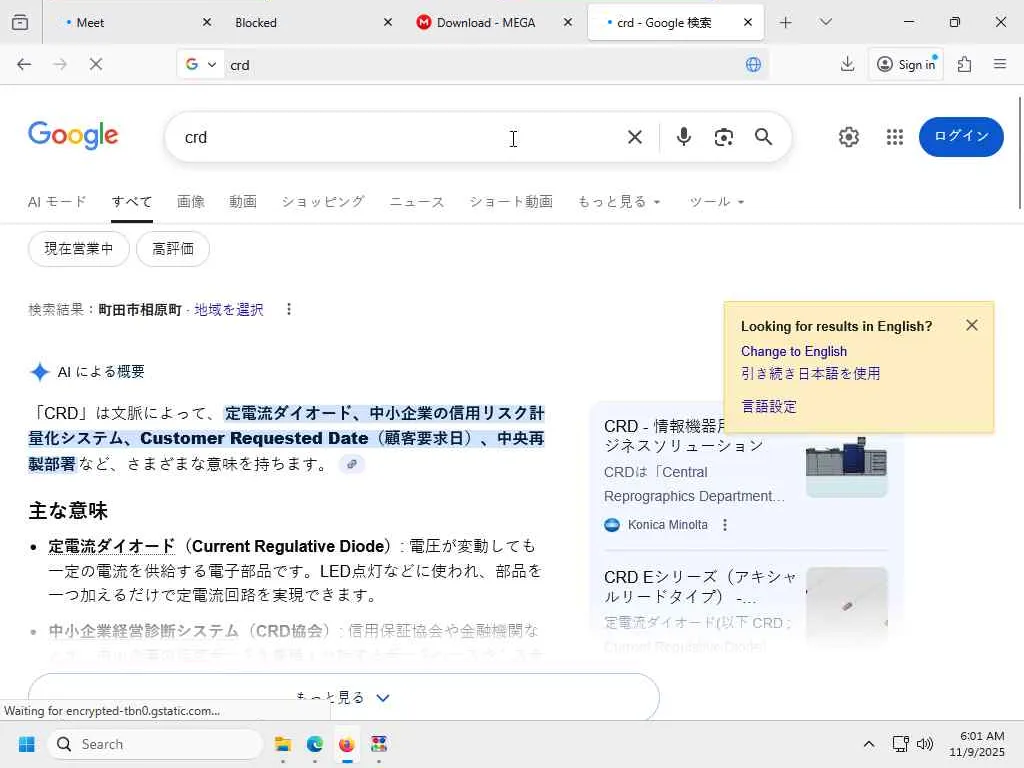Start voice search with microphone icon

684,137
